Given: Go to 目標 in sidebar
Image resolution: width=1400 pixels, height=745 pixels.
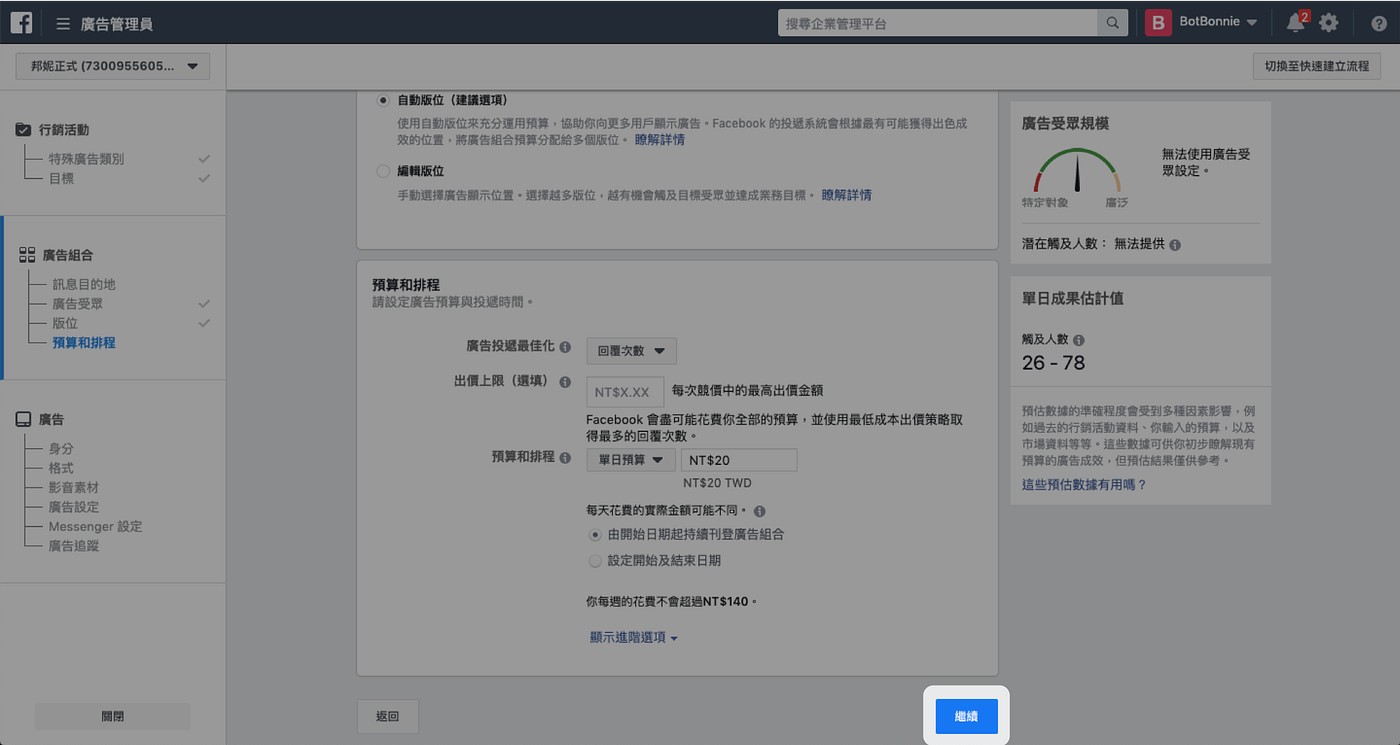Looking at the screenshot, I should point(61,178).
